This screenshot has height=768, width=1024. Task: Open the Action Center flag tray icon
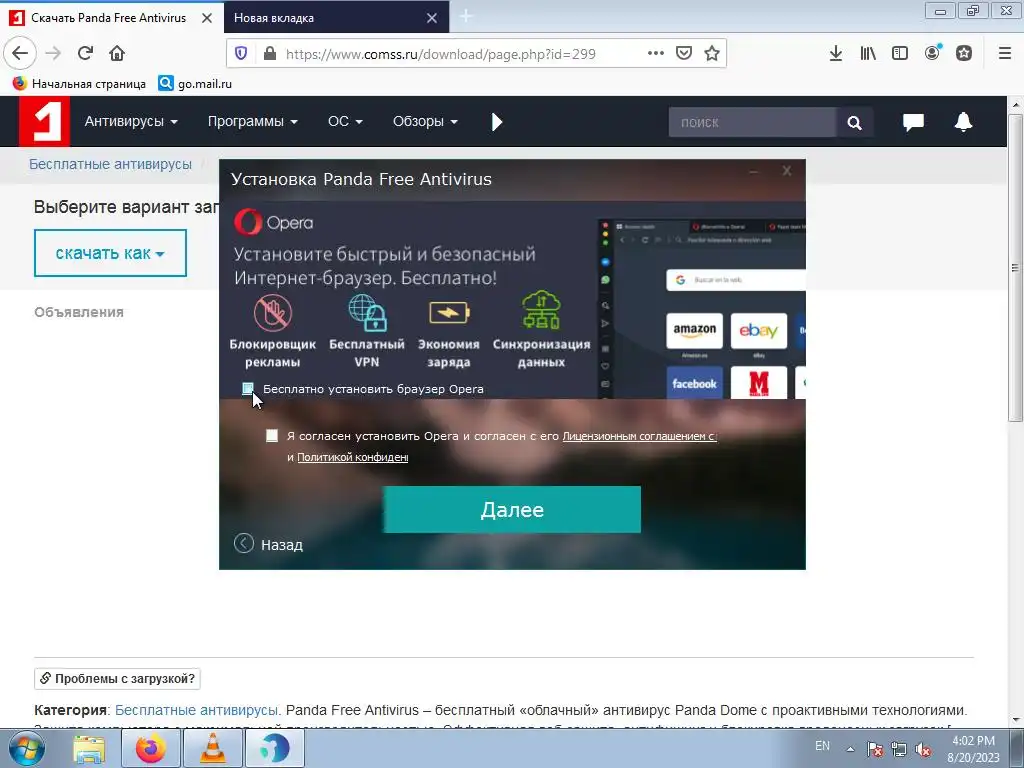pos(875,750)
